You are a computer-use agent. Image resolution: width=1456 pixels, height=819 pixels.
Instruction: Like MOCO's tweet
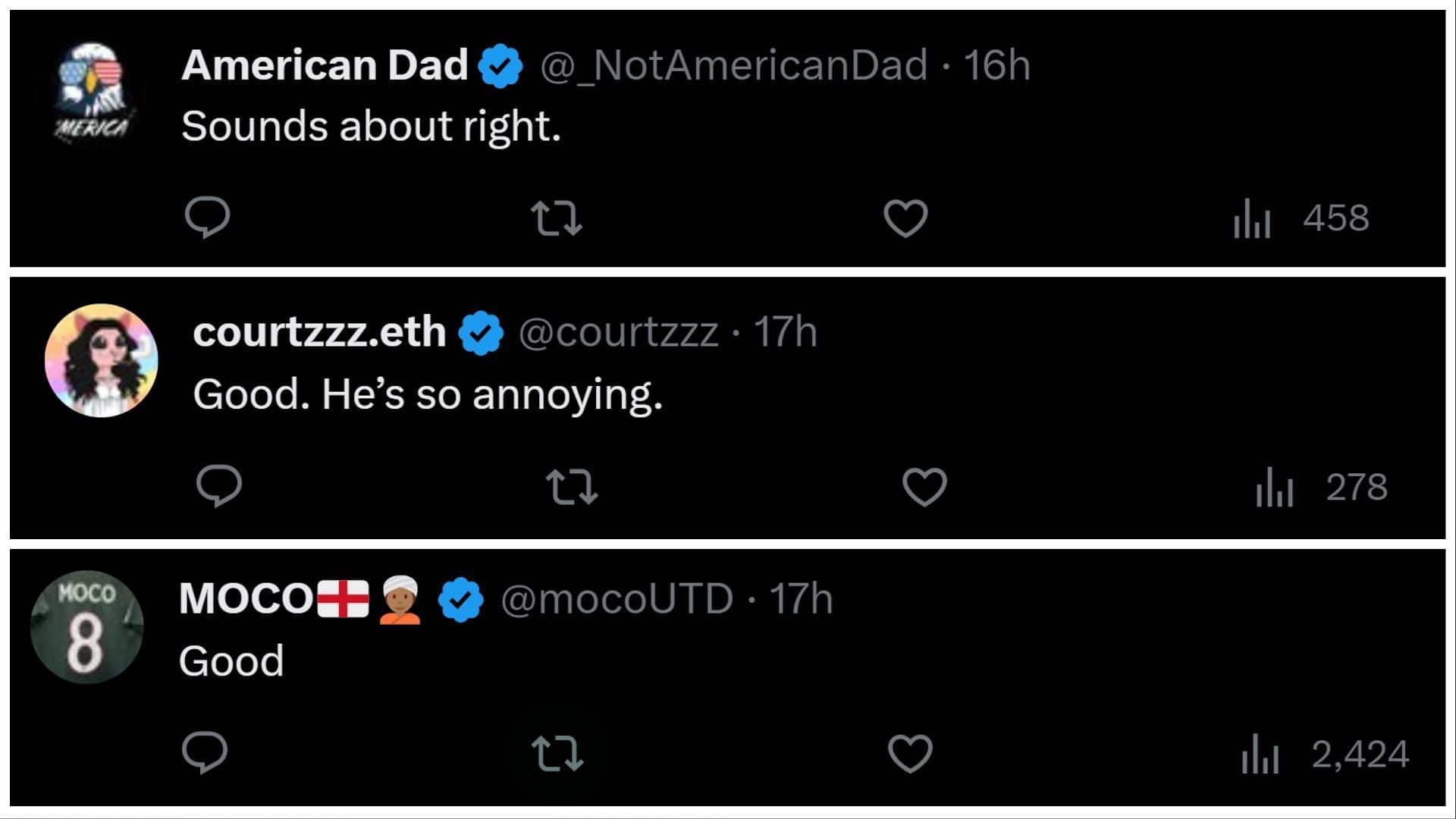click(x=910, y=754)
